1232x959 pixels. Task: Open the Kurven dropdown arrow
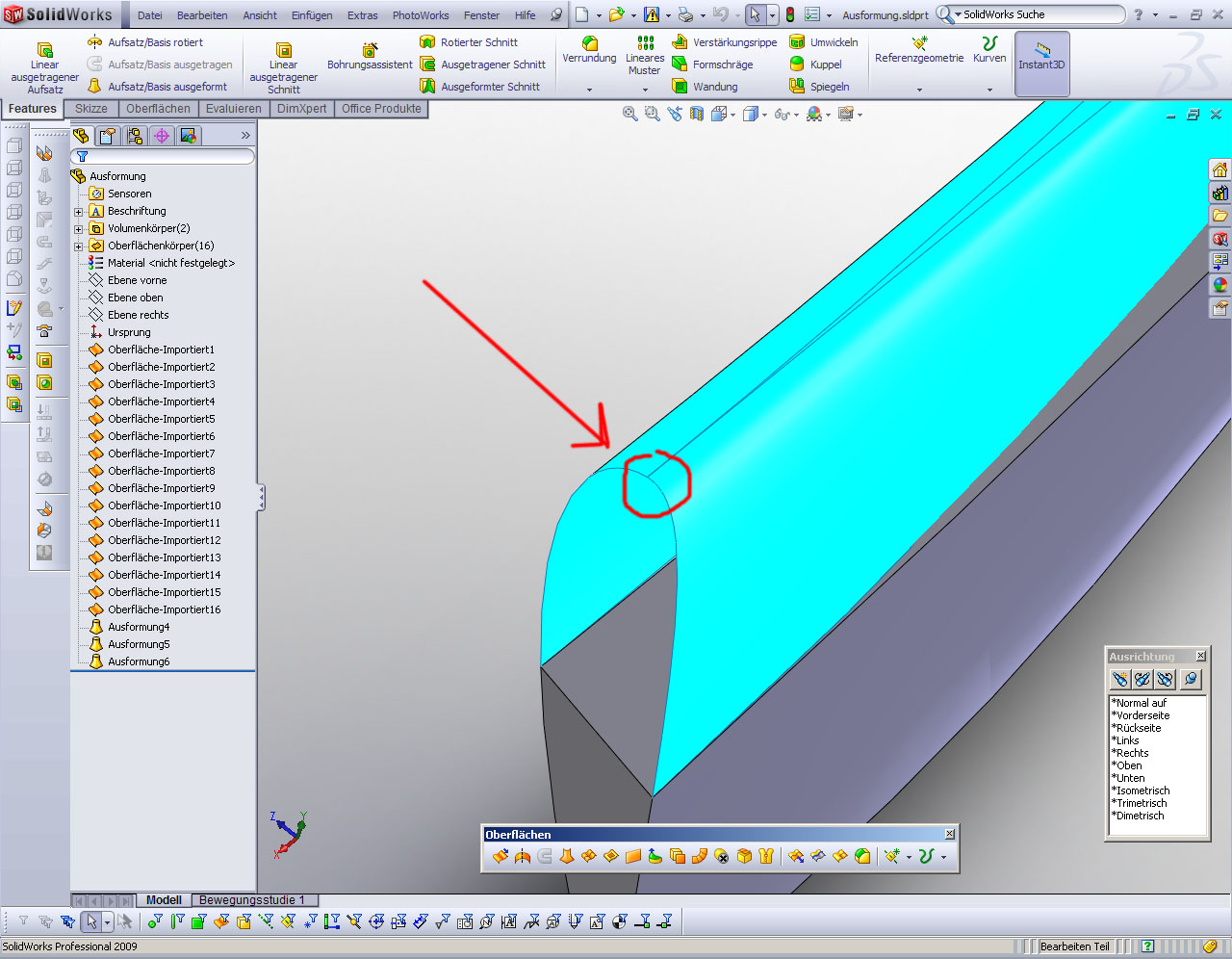pyautogui.click(x=989, y=90)
